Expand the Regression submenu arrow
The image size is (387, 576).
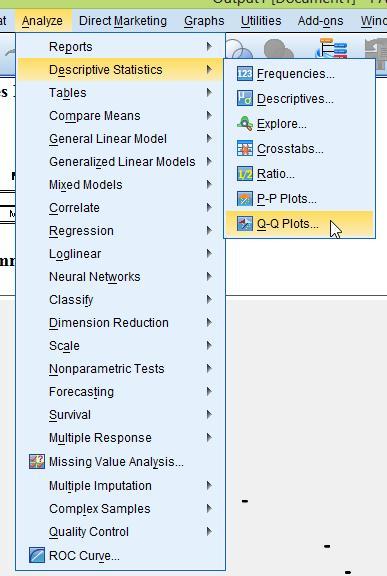click(209, 230)
